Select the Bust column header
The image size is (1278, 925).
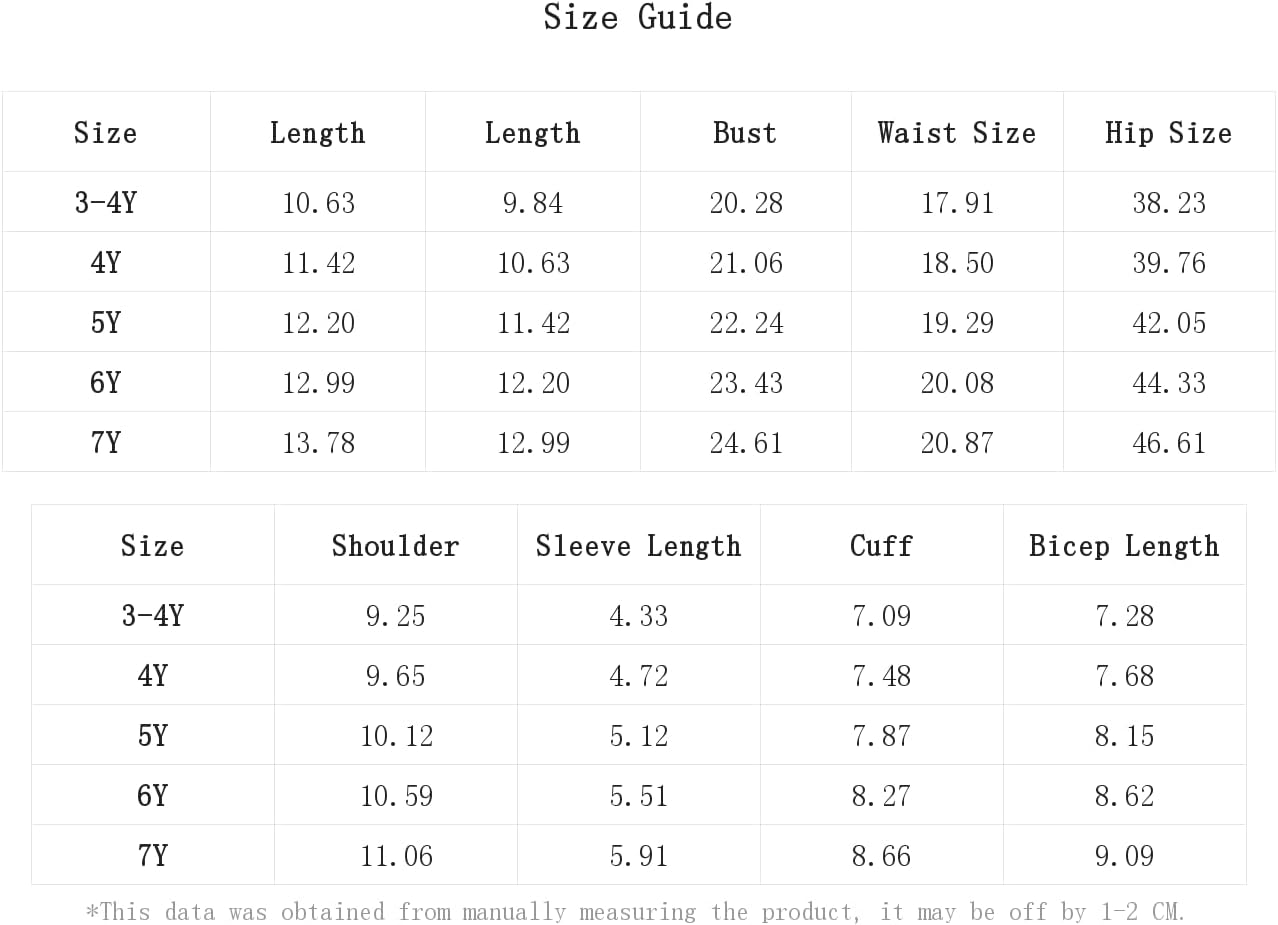(x=745, y=133)
